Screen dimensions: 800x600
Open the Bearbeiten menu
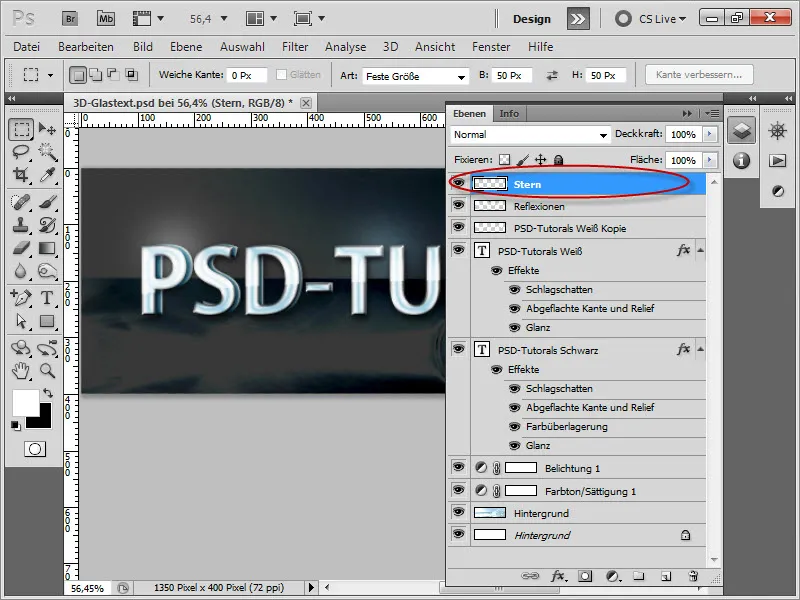tap(86, 47)
